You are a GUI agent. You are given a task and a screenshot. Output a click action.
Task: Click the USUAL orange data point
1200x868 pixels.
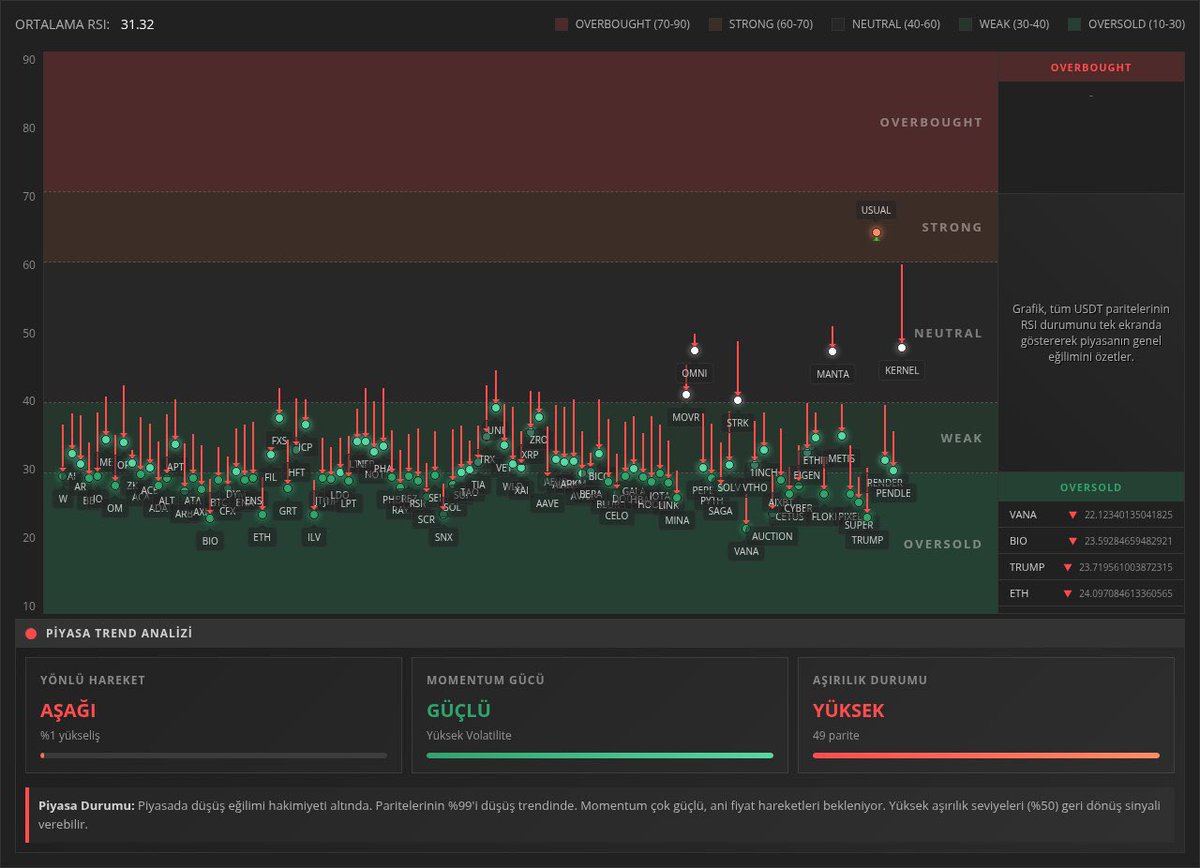(876, 233)
